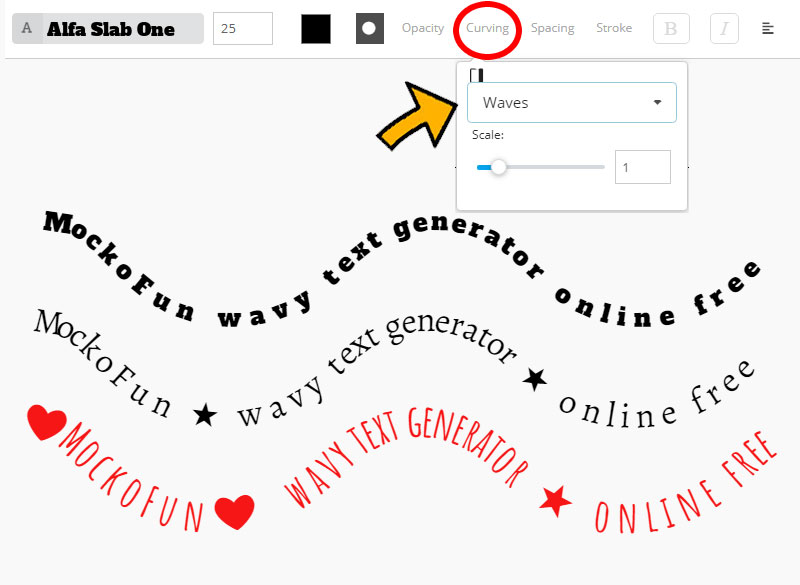This screenshot has height=585, width=800.
Task: Open the Spacing settings
Action: pyautogui.click(x=553, y=28)
